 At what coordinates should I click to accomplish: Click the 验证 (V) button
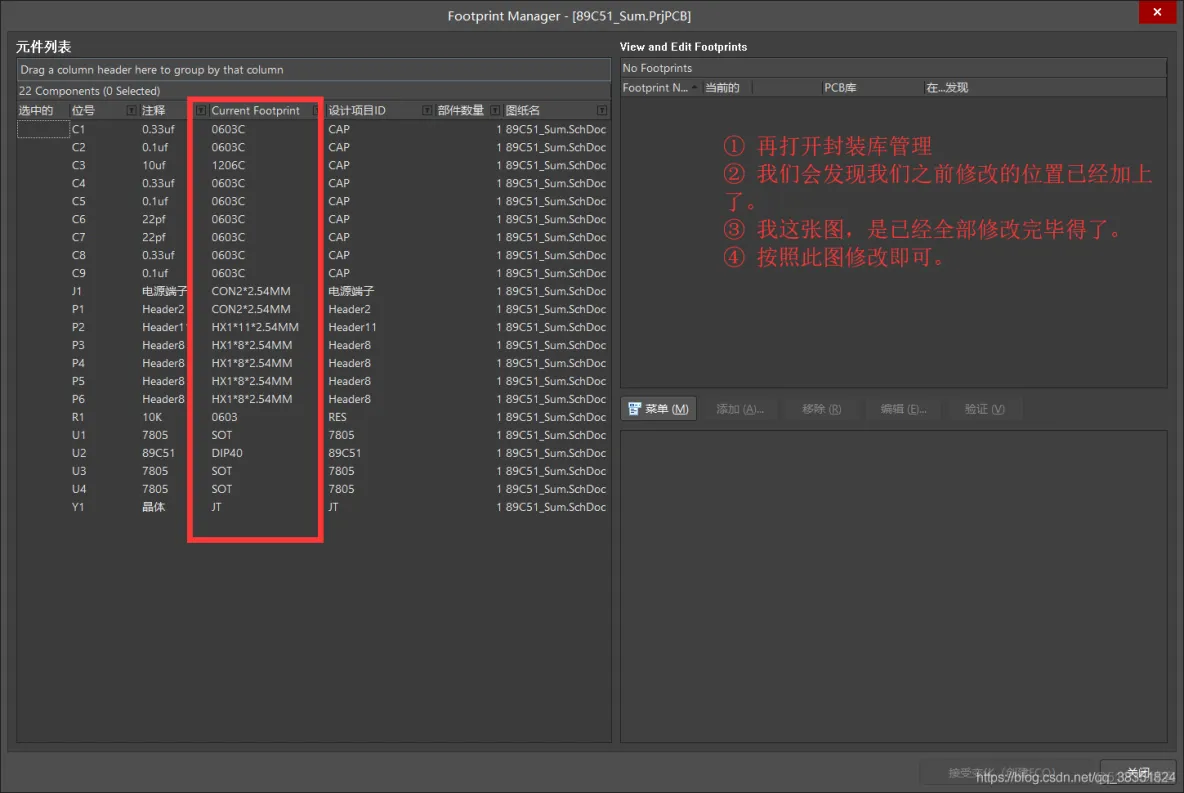[x=985, y=409]
